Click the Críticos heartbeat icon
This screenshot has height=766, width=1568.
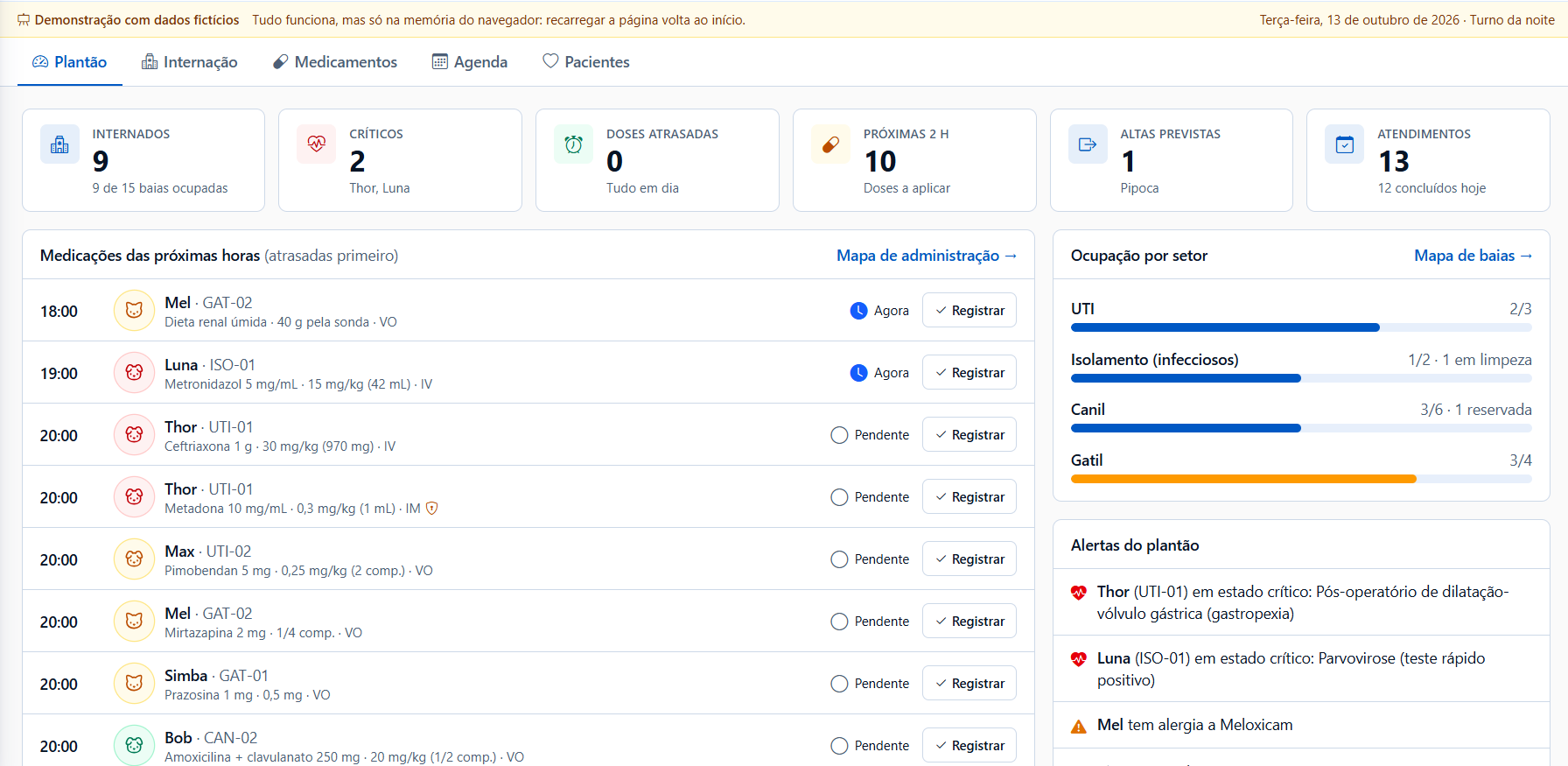pyautogui.click(x=317, y=144)
